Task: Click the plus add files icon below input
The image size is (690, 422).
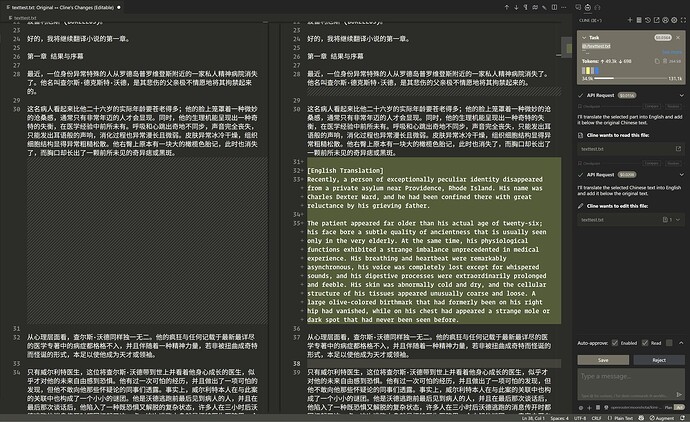Action: pyautogui.click(x=589, y=407)
